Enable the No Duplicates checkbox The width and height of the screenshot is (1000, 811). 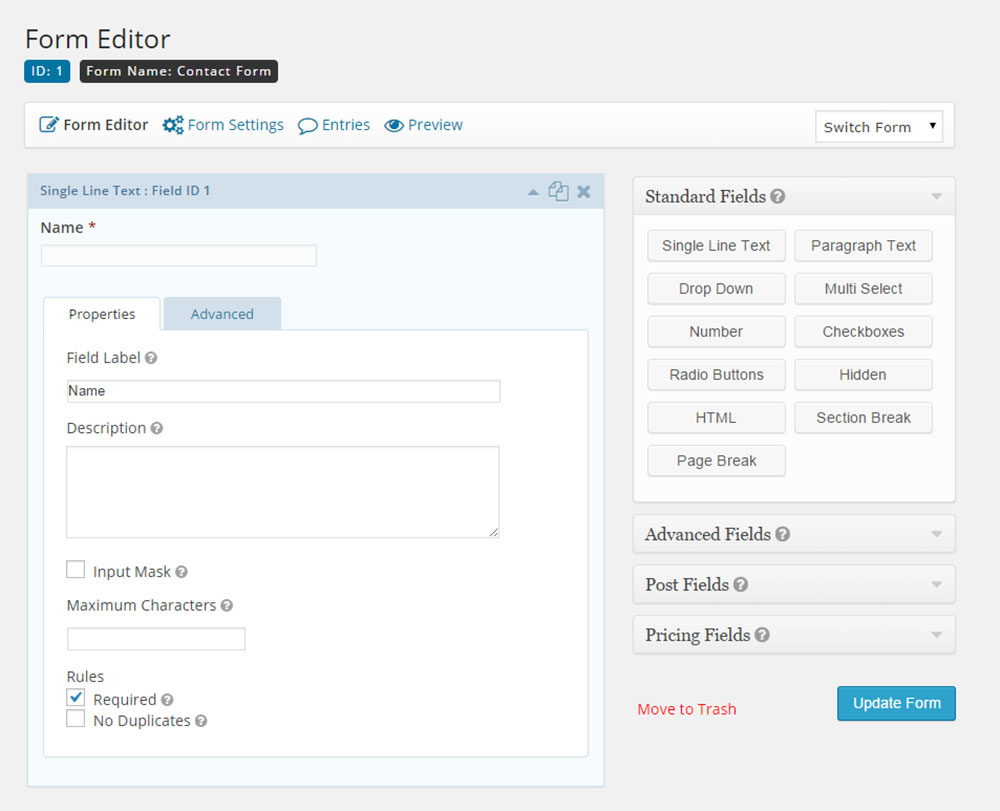click(x=76, y=719)
